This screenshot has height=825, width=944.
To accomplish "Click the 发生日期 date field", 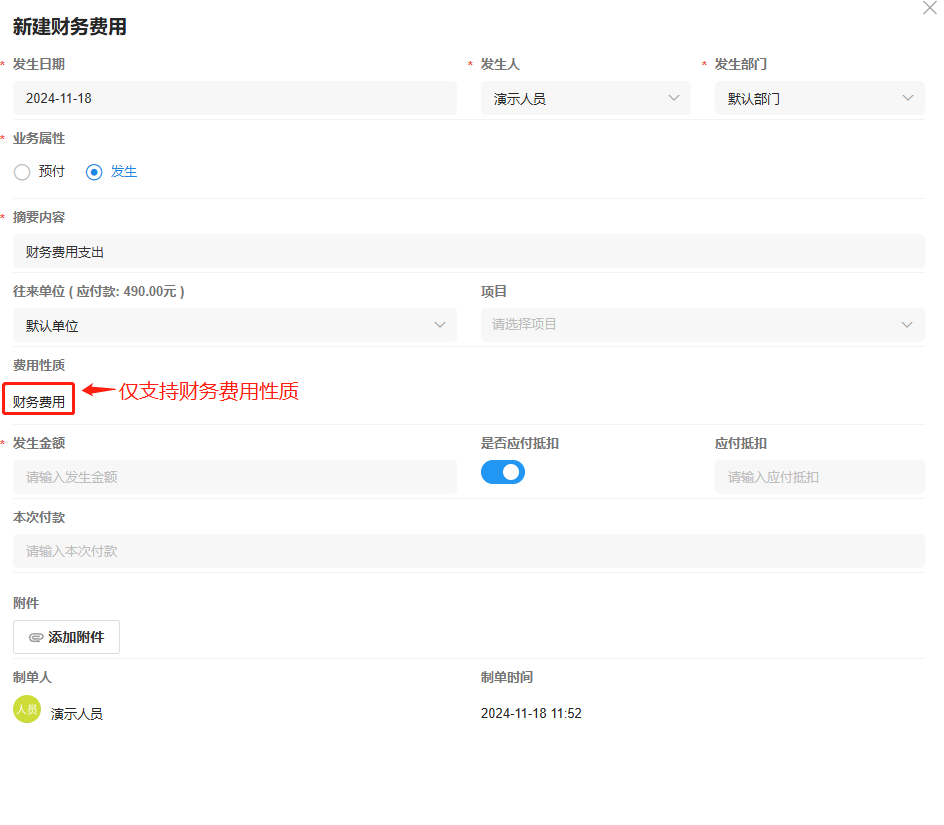I will pyautogui.click(x=234, y=98).
